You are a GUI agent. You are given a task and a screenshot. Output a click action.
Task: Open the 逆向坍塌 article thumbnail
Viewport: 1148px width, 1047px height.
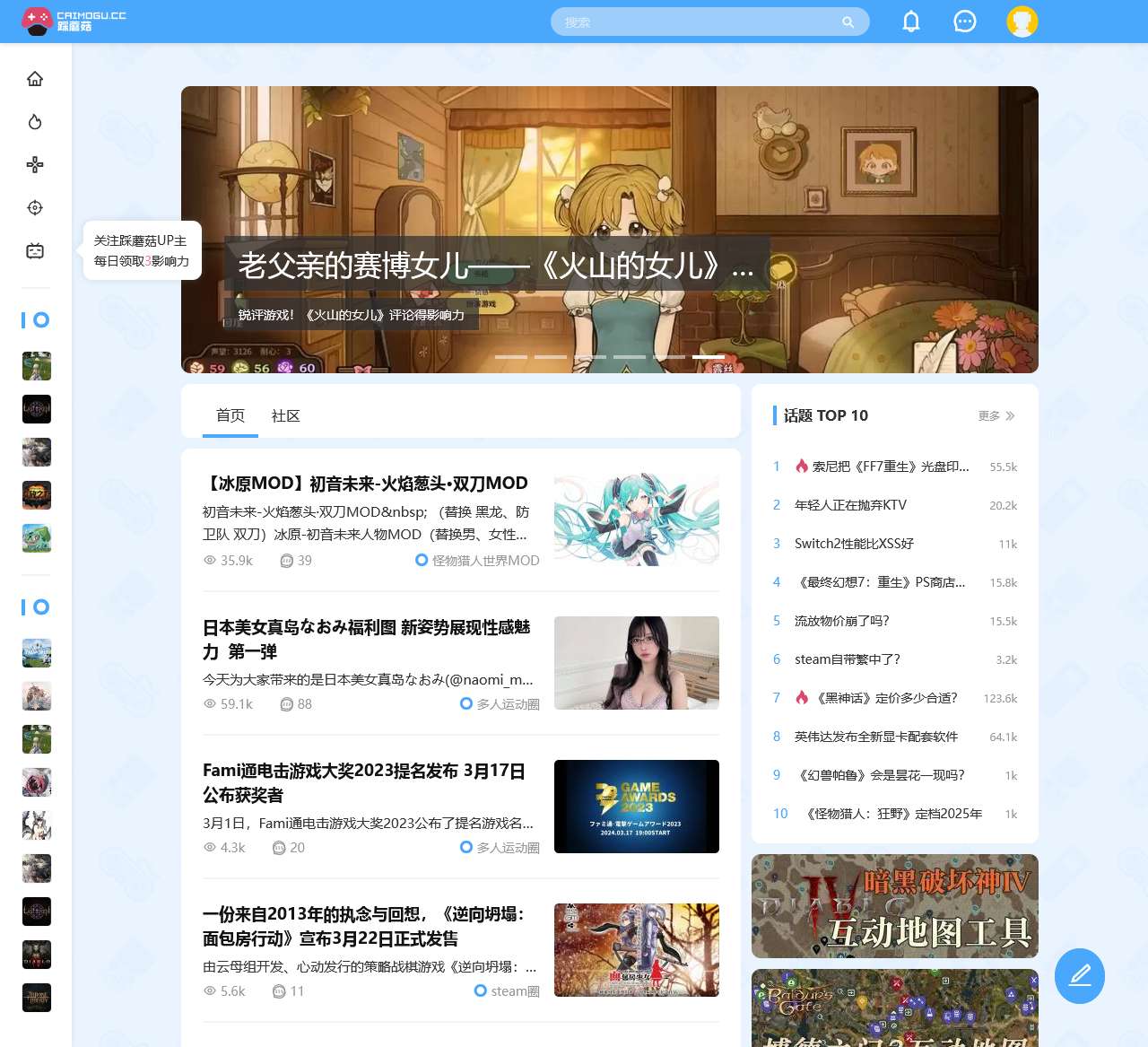(637, 950)
